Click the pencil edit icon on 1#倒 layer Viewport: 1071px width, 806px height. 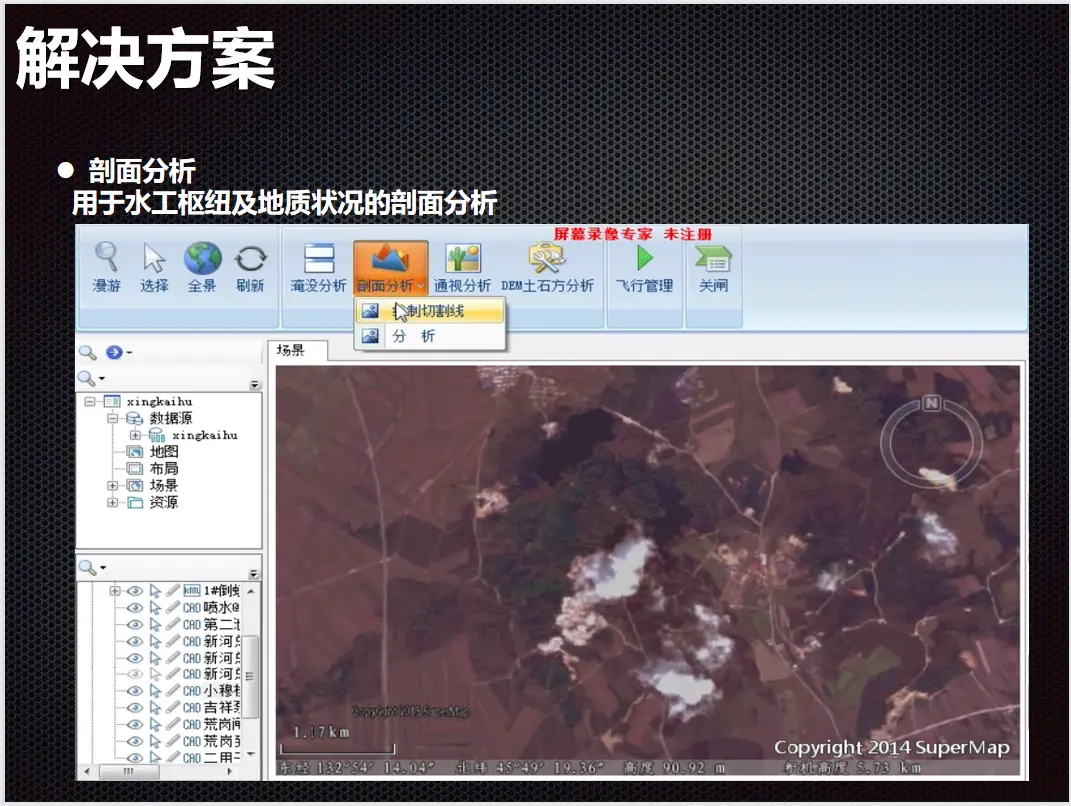point(173,591)
